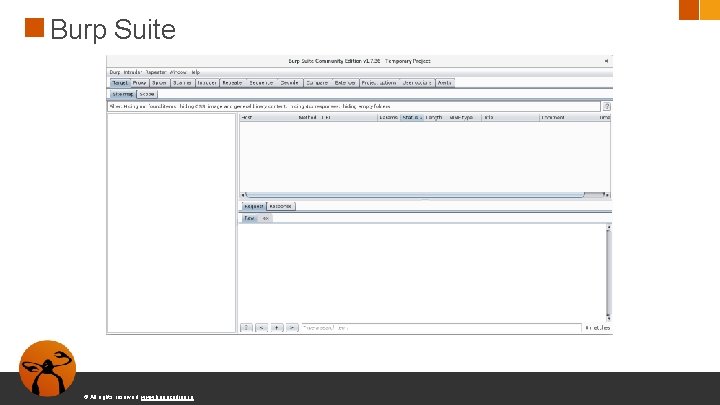Click the search options '+' button
This screenshot has width=720, height=405.
tap(277, 328)
